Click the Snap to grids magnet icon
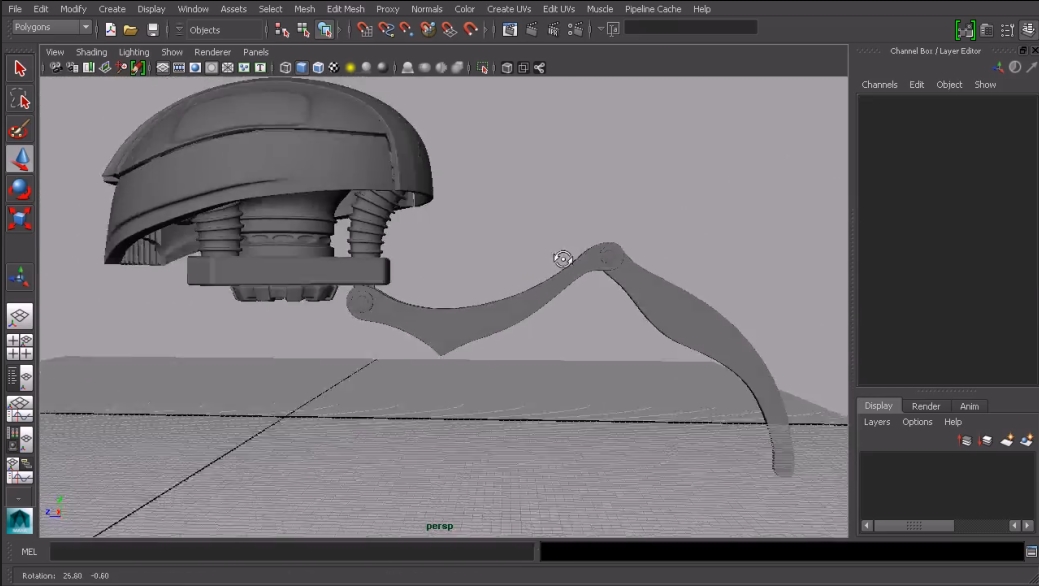This screenshot has width=1039, height=586. pyautogui.click(x=365, y=30)
